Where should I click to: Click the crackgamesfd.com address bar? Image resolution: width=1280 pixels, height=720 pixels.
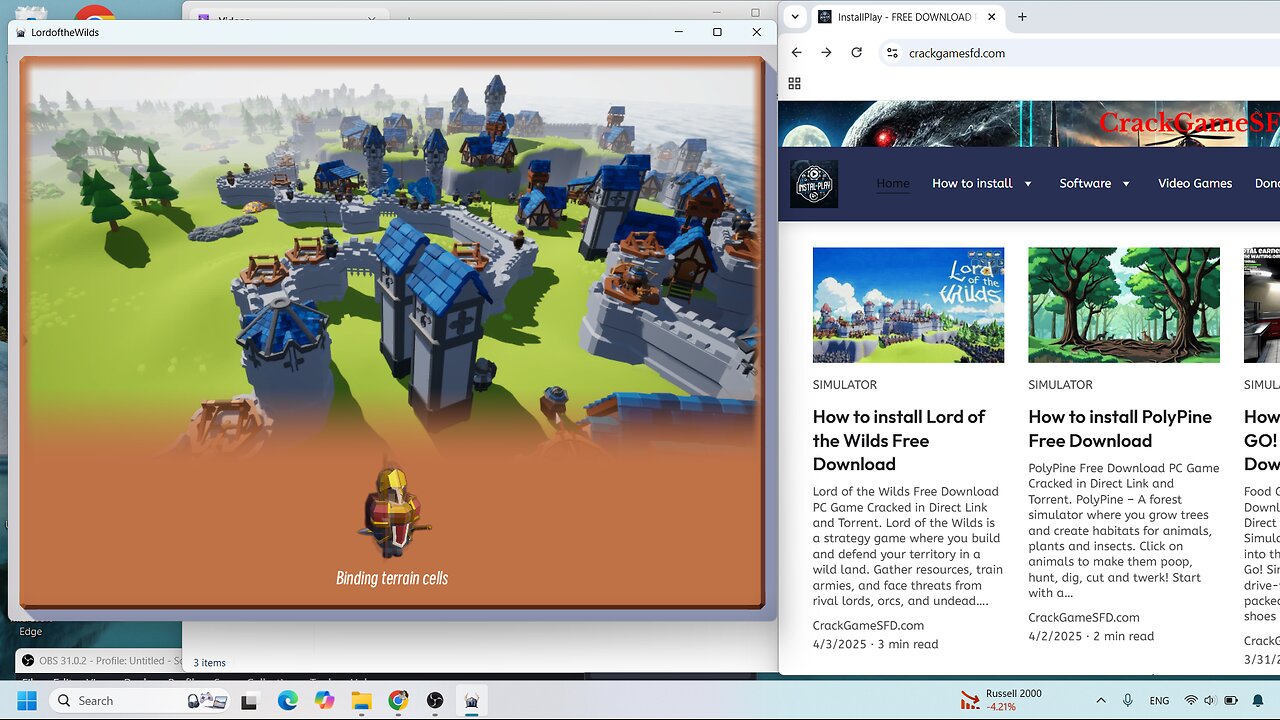pyautogui.click(x=1080, y=53)
